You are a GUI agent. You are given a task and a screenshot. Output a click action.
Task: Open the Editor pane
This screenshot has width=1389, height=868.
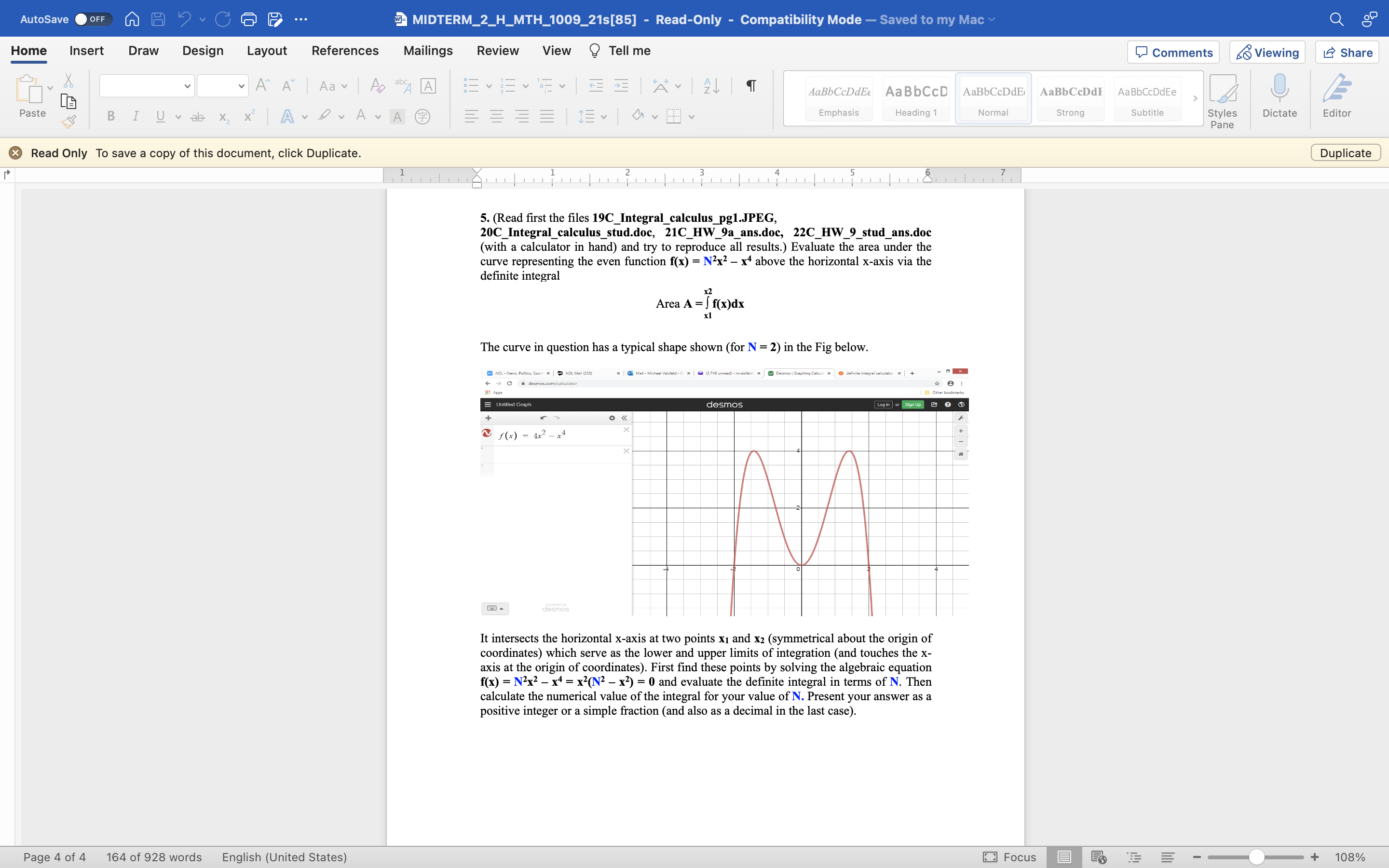[x=1338, y=97]
